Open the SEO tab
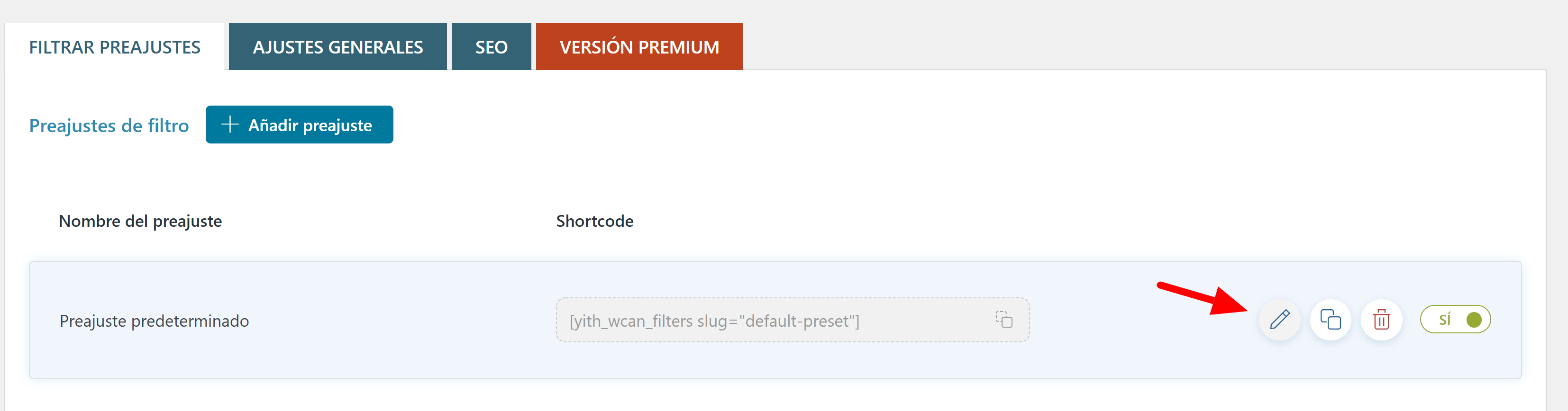The image size is (1568, 411). 491,47
